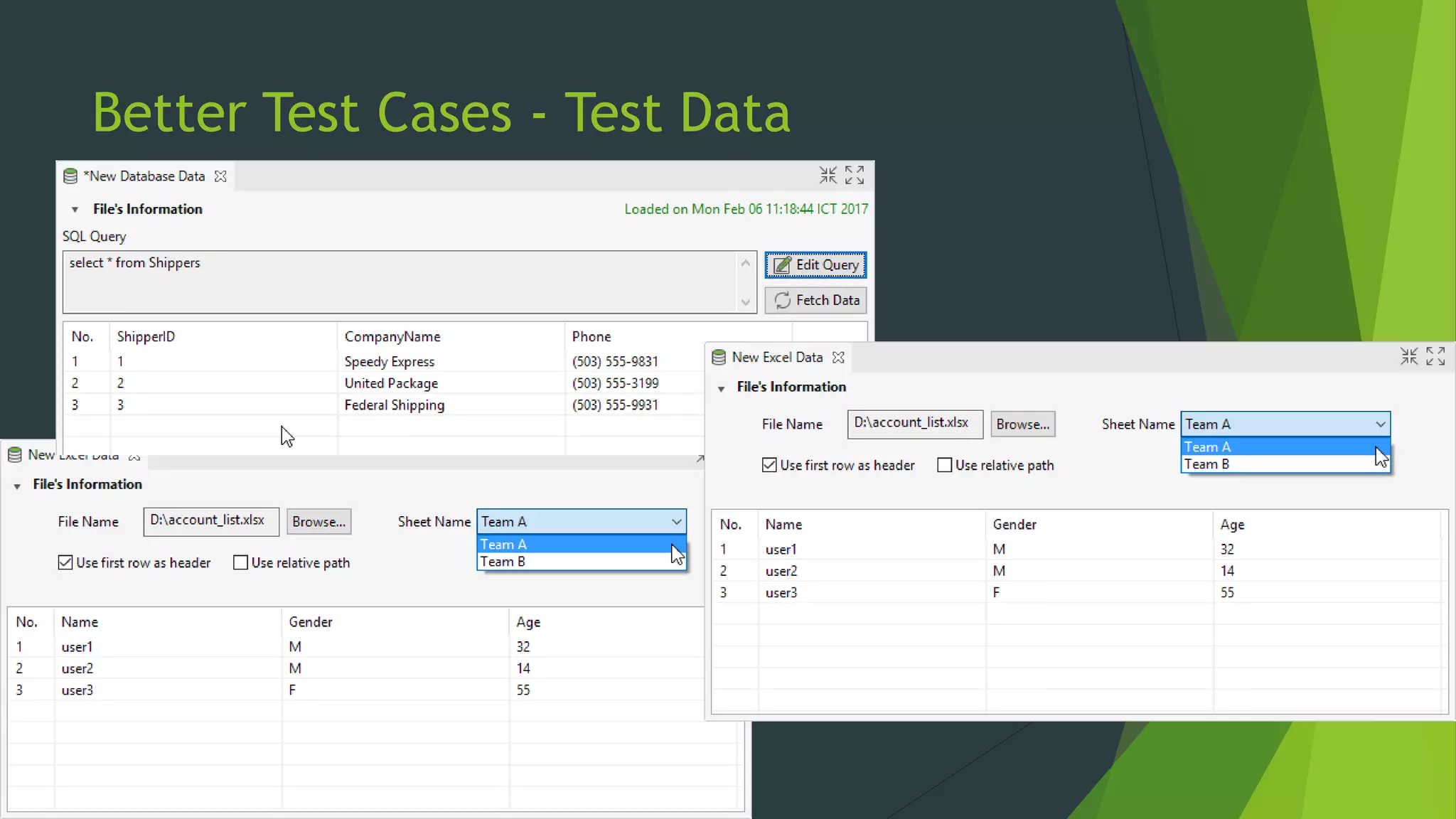
Task: Choose Team A in right panel dropdown list
Action: (x=1285, y=446)
